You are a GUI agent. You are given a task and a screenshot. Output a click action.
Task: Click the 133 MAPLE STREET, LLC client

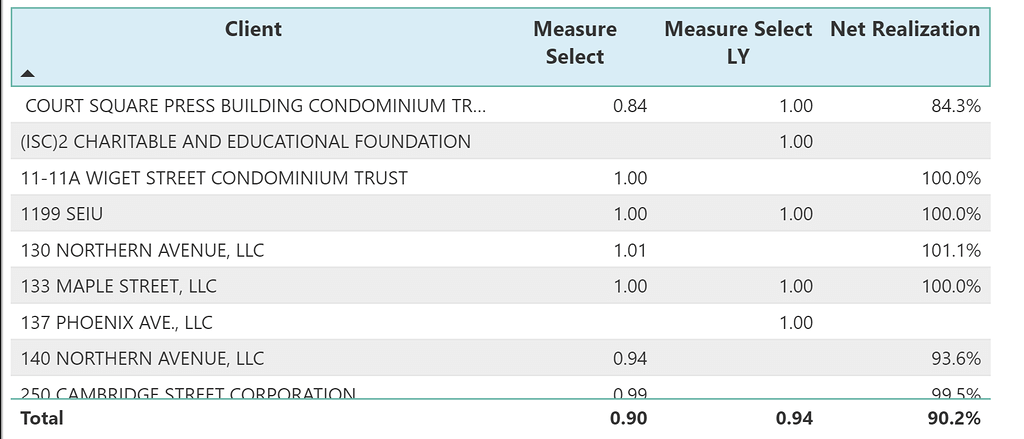pyautogui.click(x=118, y=286)
